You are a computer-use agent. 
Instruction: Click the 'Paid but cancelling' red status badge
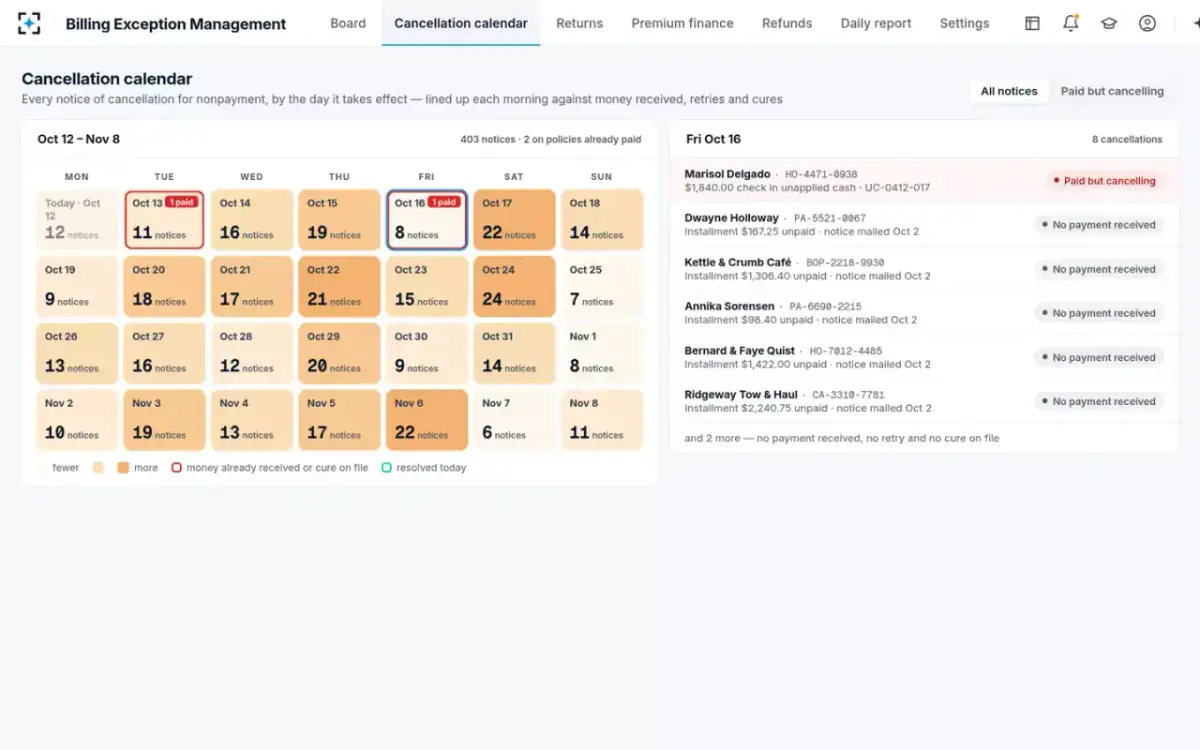(1105, 181)
